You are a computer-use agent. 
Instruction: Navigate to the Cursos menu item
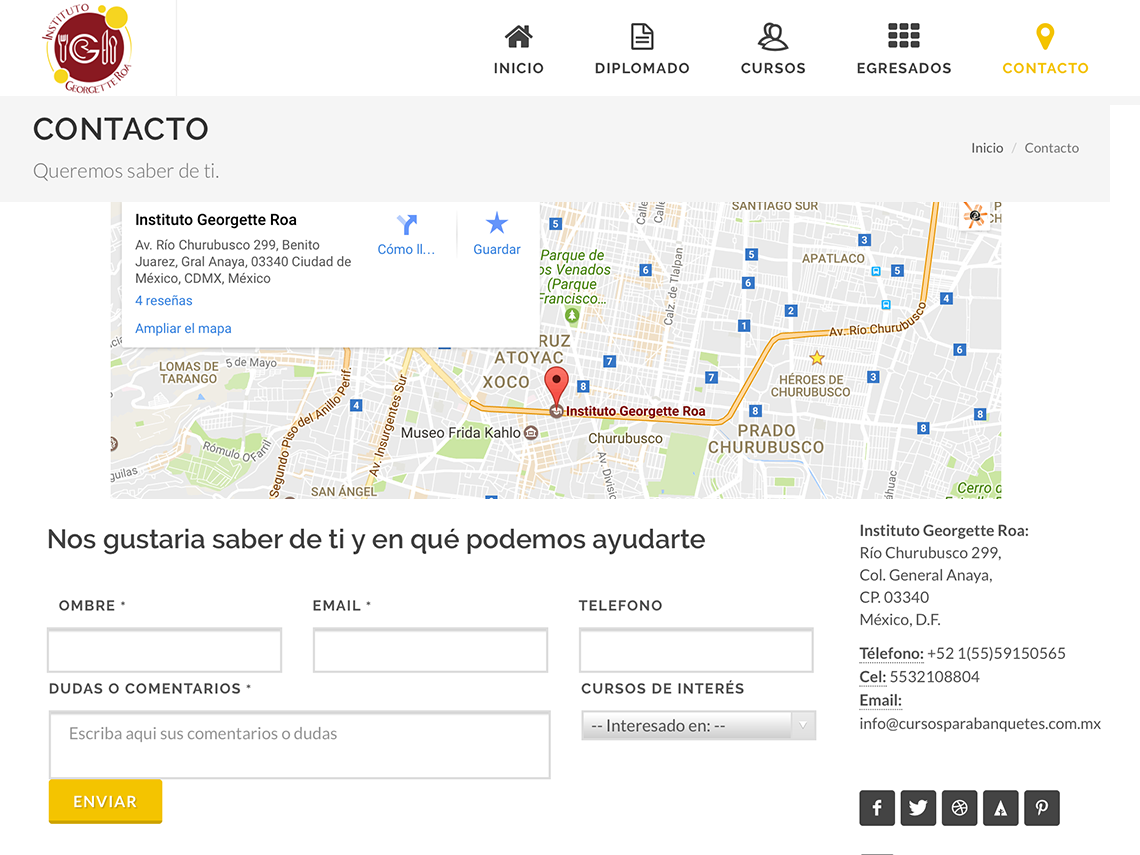[773, 50]
